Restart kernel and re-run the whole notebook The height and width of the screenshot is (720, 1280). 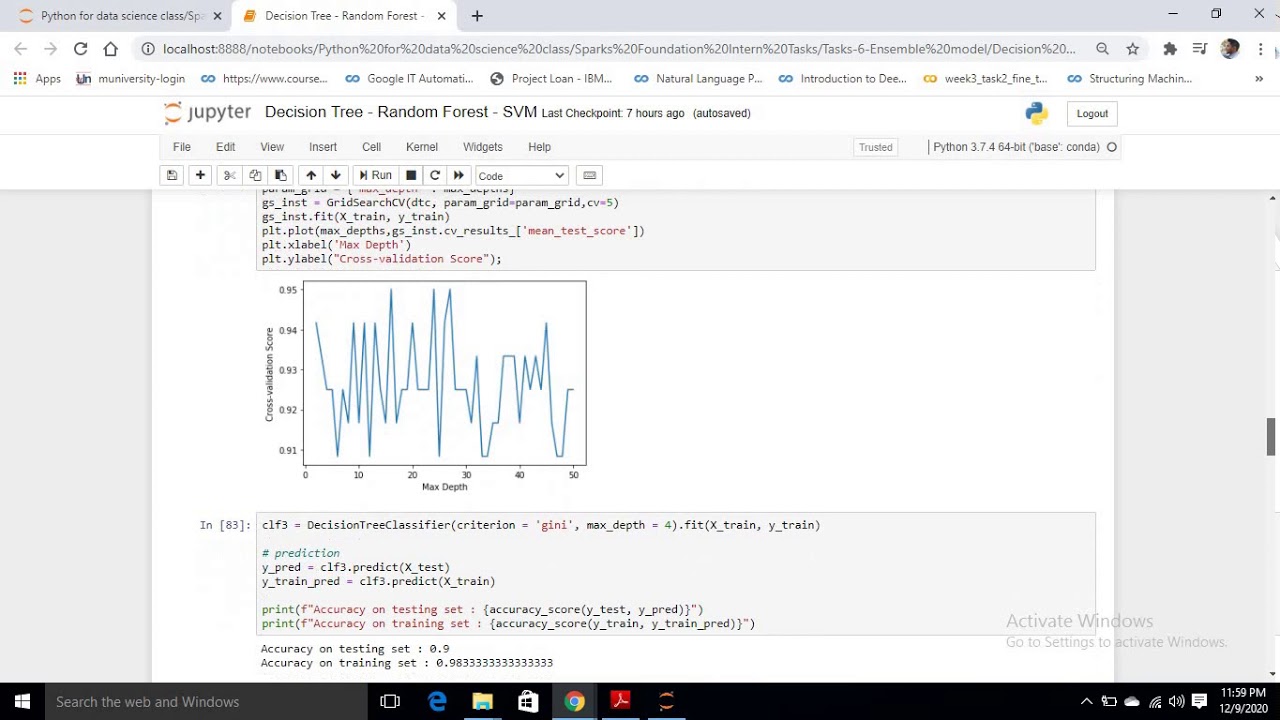[x=459, y=175]
